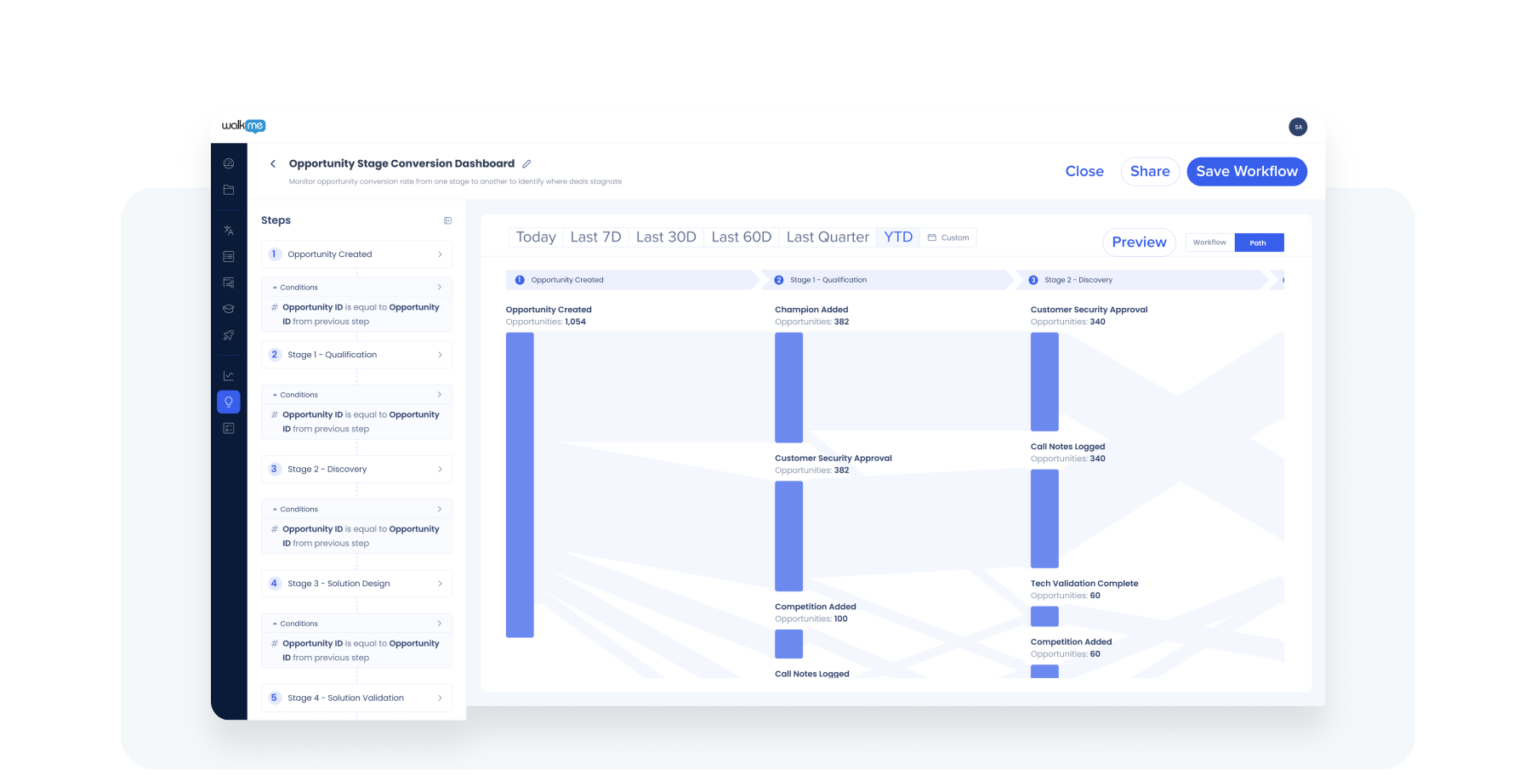Screen dimensions: 1536x781
Task: Open the rocket launch icon in sidebar
Action: coord(228,335)
